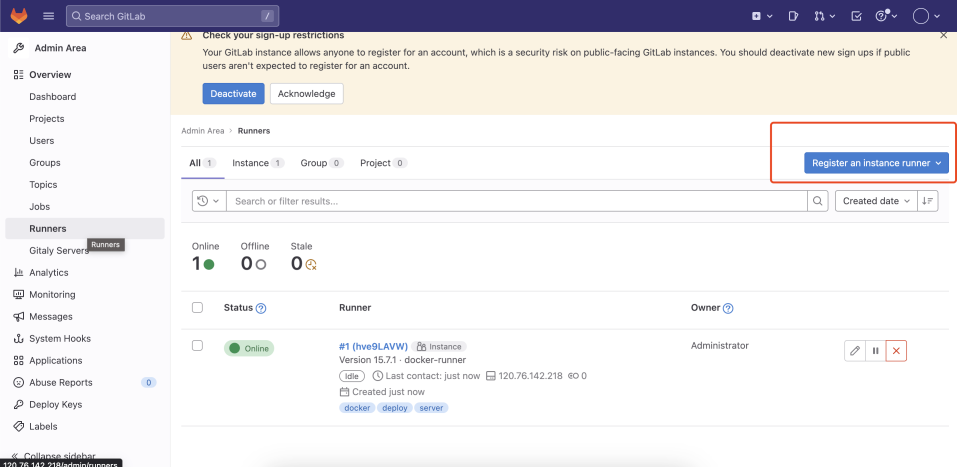Pause runner #1 with pause icon
The width and height of the screenshot is (957, 467).
tap(876, 350)
